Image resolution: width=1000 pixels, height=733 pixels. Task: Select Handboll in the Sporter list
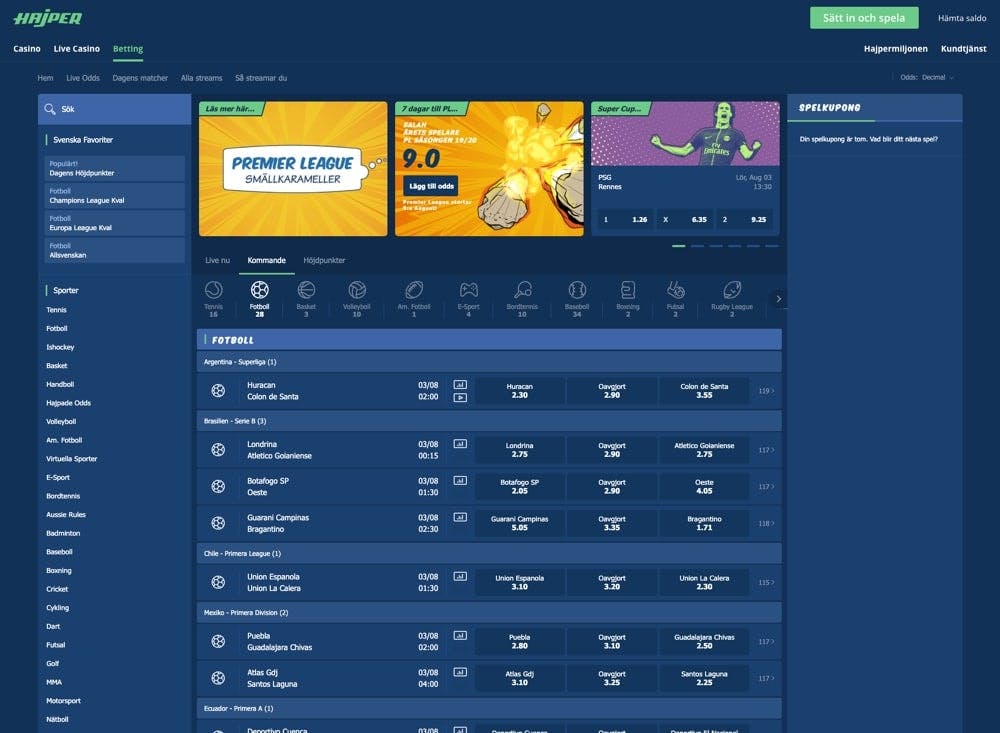(x=60, y=384)
